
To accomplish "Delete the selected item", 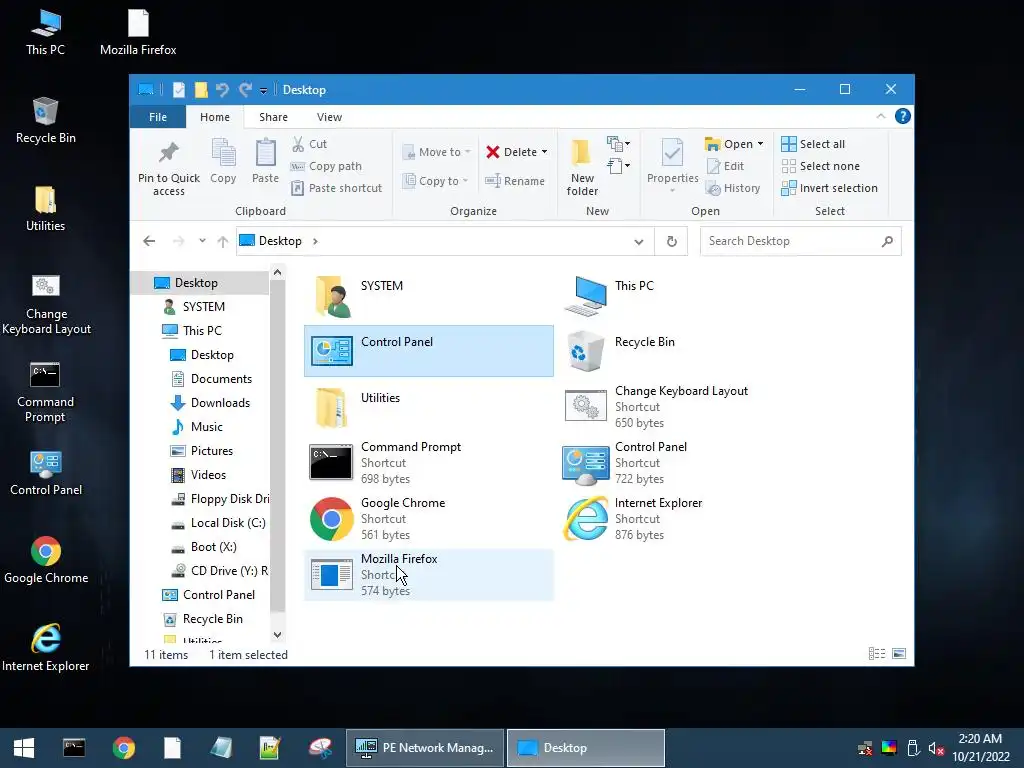I will pyautogui.click(x=511, y=152).
